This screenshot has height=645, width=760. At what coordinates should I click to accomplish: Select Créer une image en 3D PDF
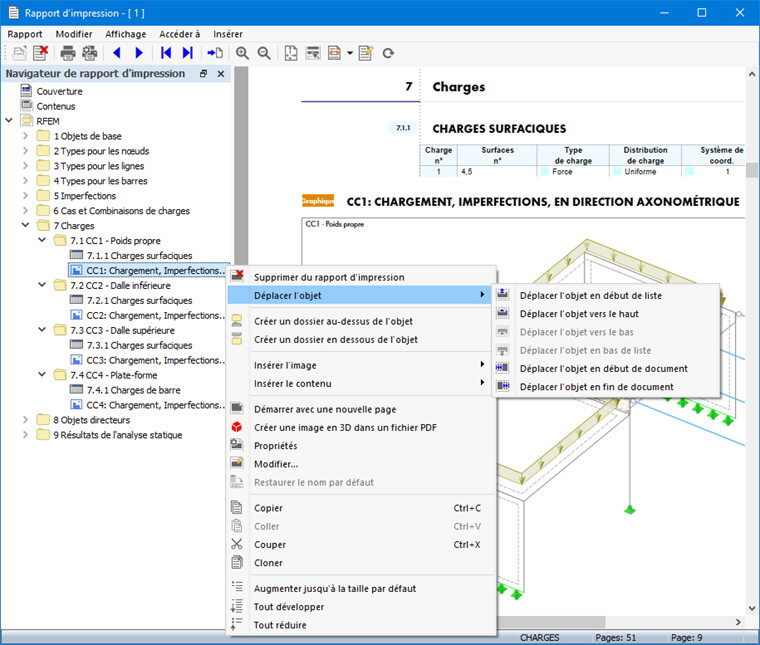pos(362,428)
